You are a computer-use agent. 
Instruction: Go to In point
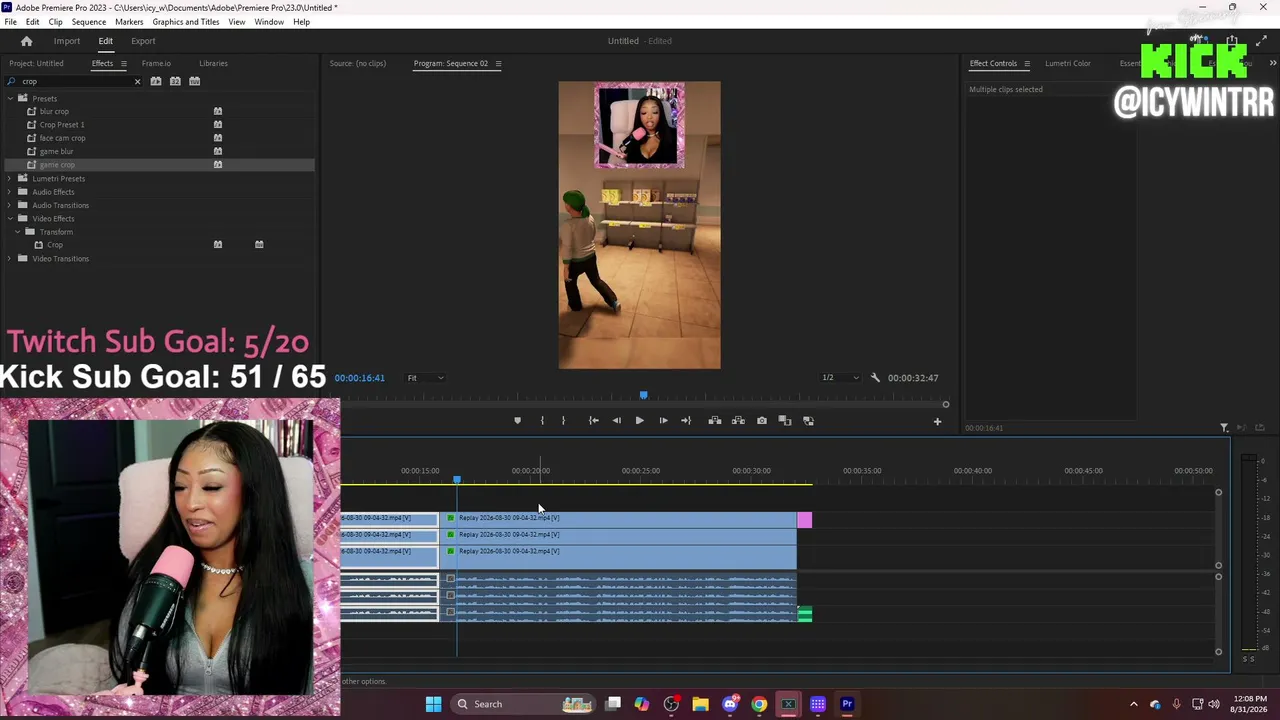click(x=593, y=421)
